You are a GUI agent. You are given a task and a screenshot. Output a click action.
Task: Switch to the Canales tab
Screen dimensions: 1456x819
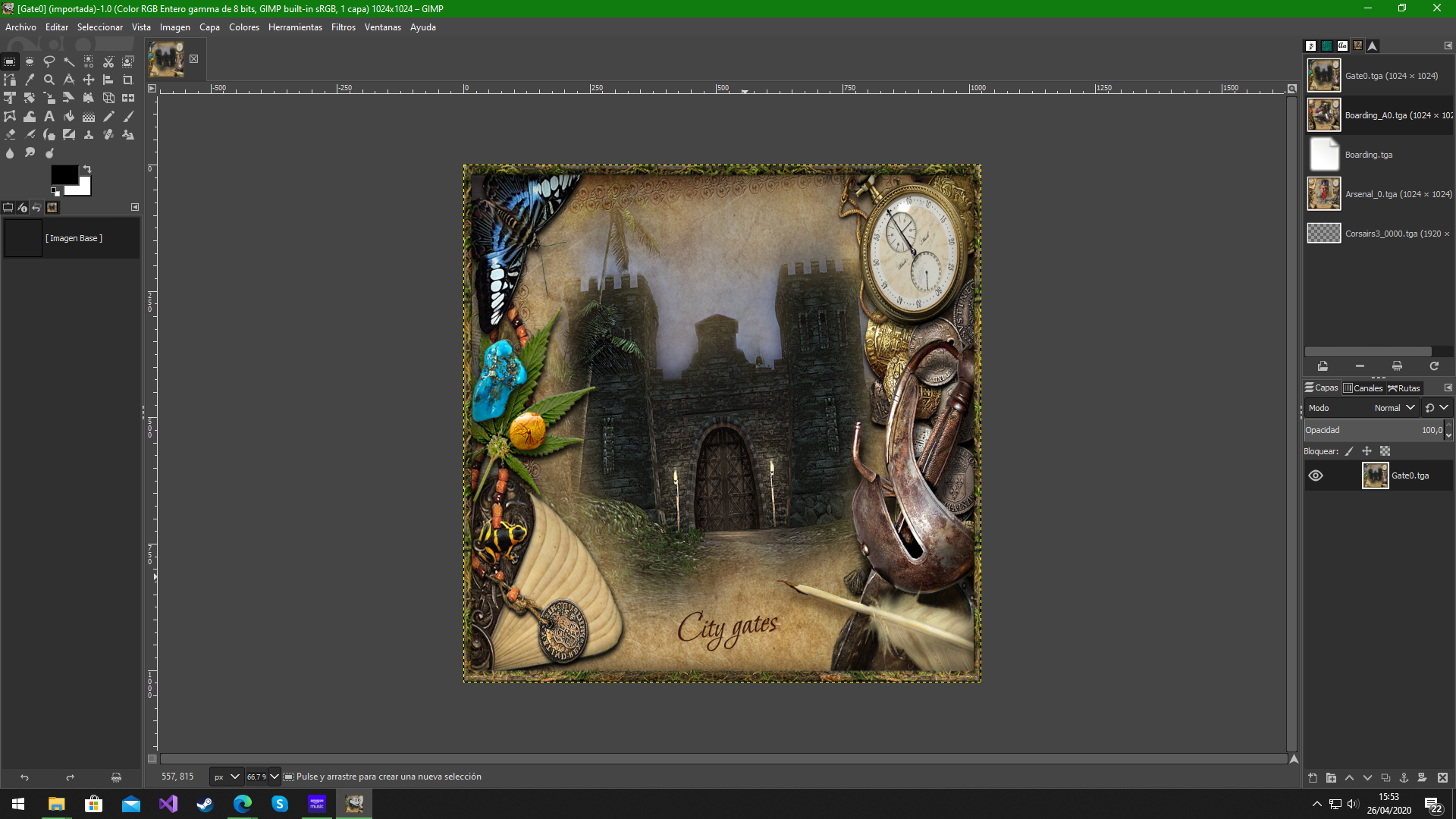click(1363, 388)
